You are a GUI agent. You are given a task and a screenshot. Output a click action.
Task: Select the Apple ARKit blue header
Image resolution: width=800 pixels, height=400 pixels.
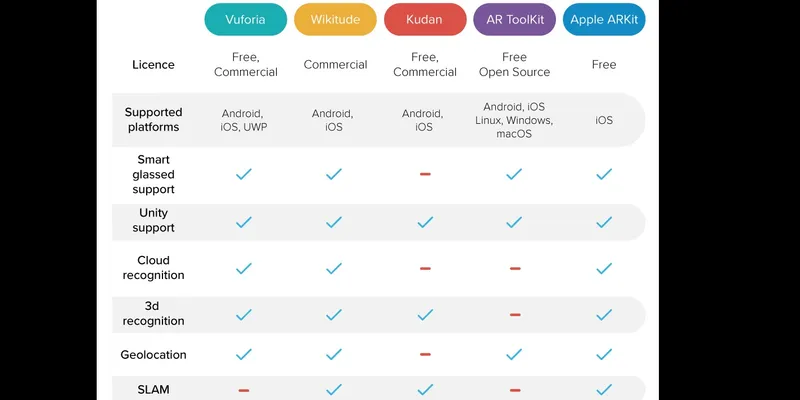click(604, 19)
